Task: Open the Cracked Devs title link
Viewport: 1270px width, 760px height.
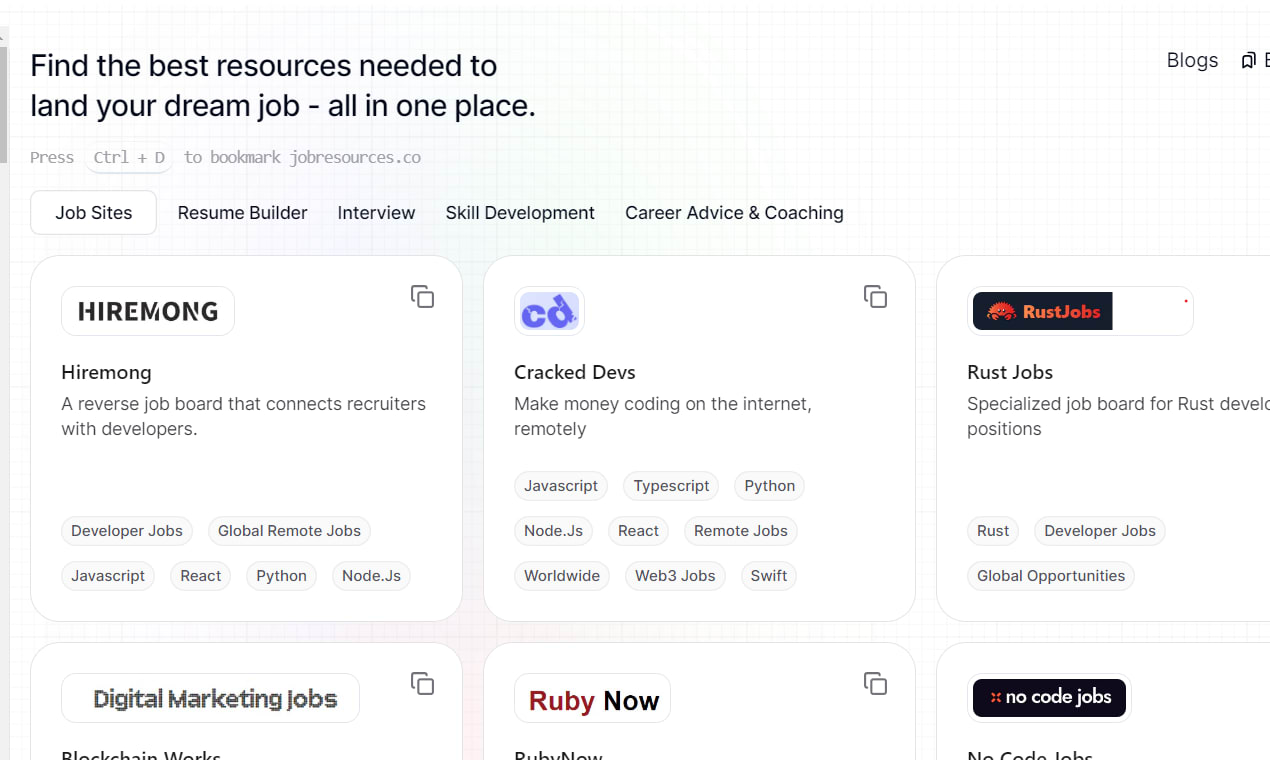Action: point(574,372)
